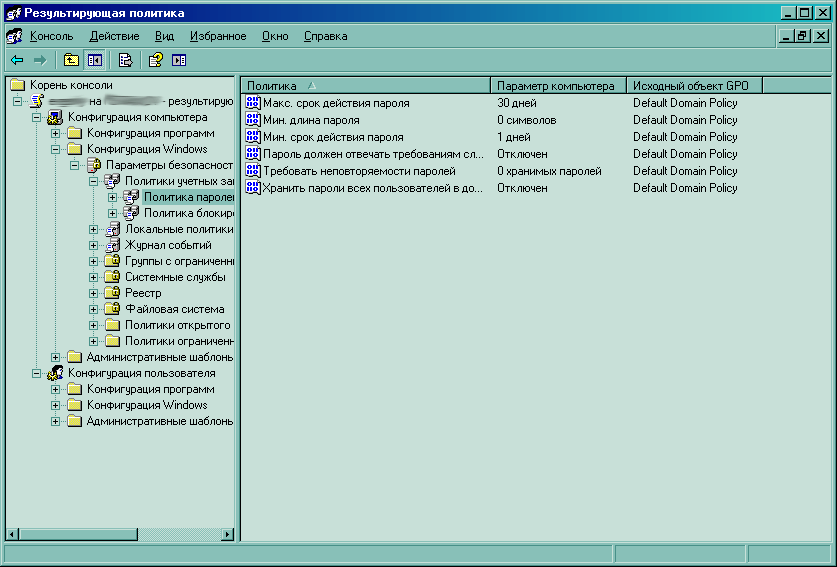837x567 pixels.
Task: Click the reversible encryption policy icon
Action: tap(252, 188)
